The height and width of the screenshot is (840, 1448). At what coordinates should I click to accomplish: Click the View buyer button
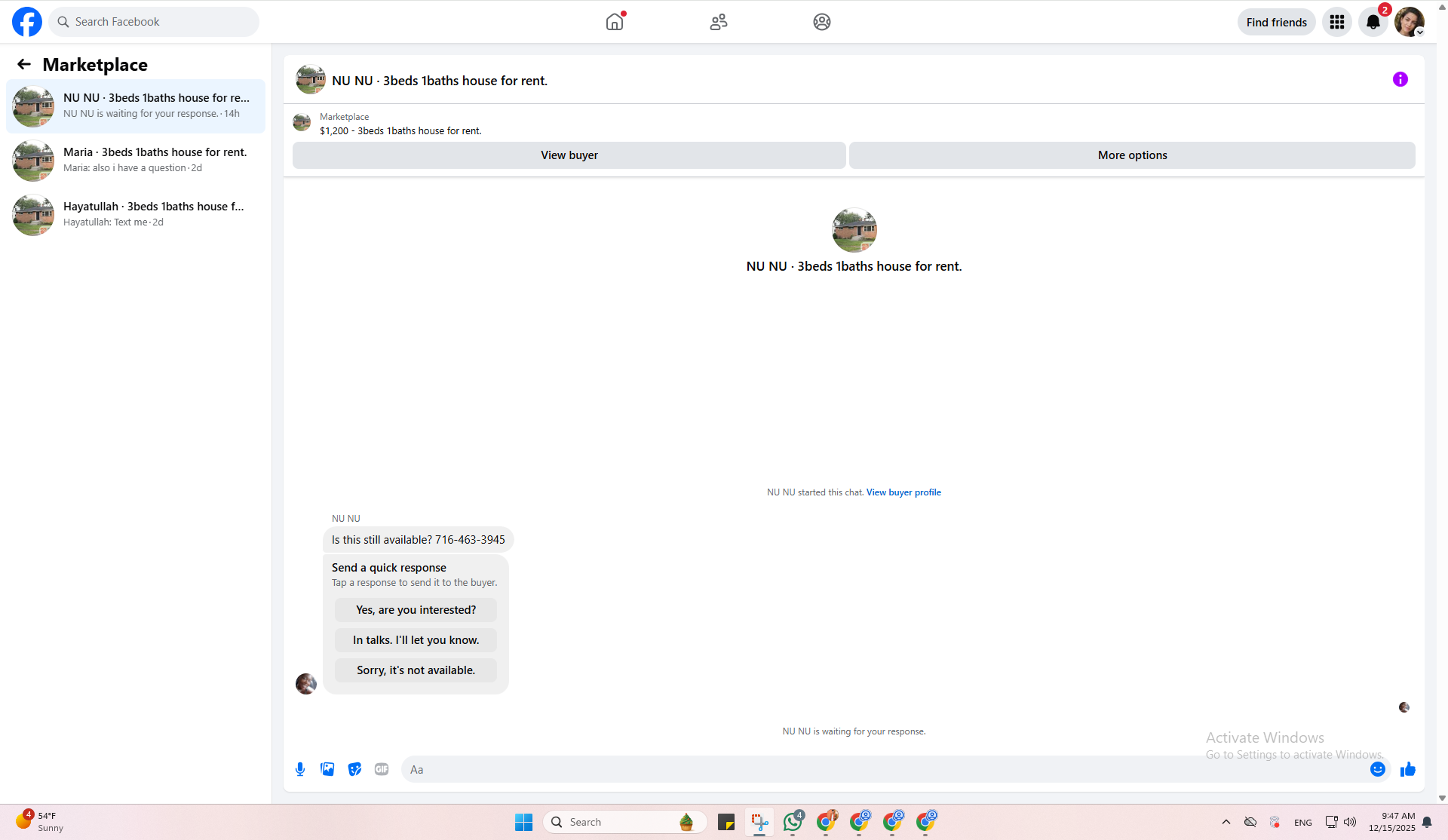coord(569,155)
